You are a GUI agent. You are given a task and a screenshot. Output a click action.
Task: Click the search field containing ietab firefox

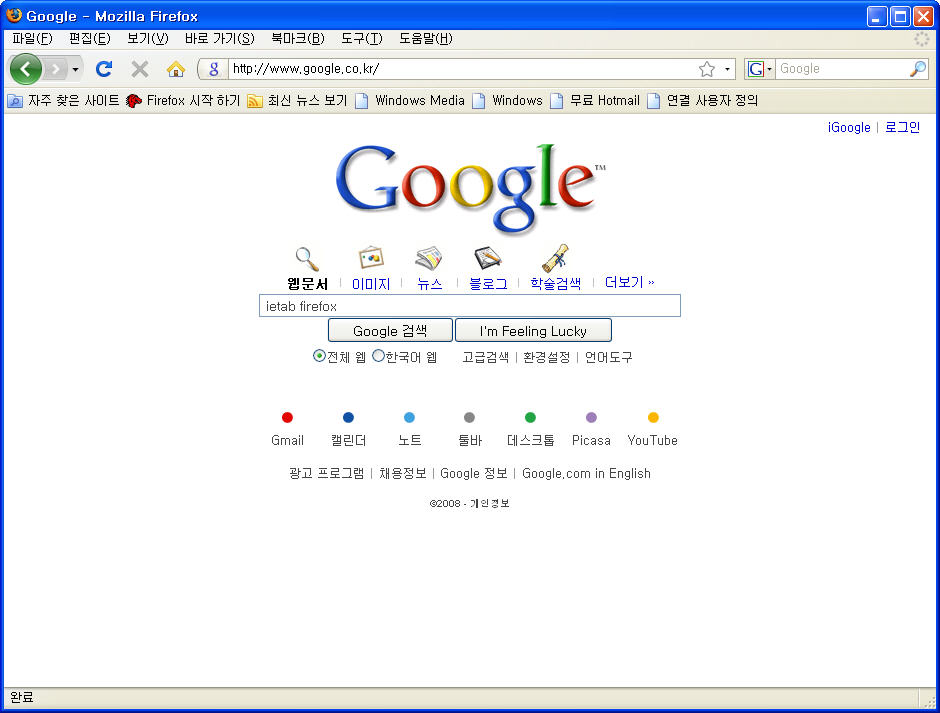pyautogui.click(x=470, y=306)
